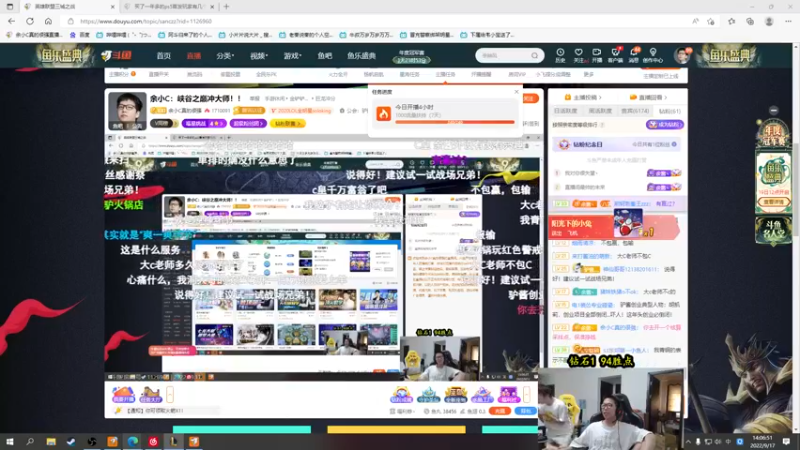The width and height of the screenshot is (800, 450).
Task: Click the 更多 item in streamer toolbar
Action: 589,74
